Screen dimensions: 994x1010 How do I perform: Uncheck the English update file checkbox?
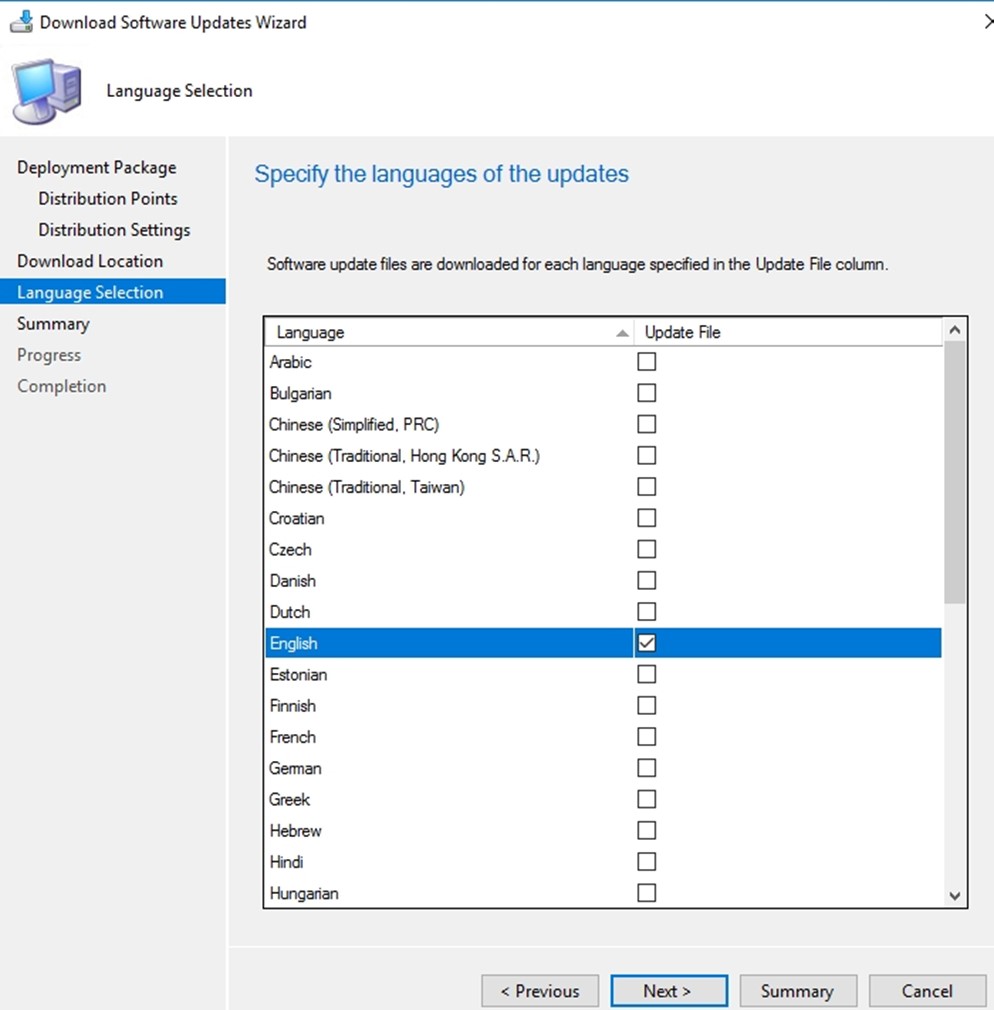(646, 643)
